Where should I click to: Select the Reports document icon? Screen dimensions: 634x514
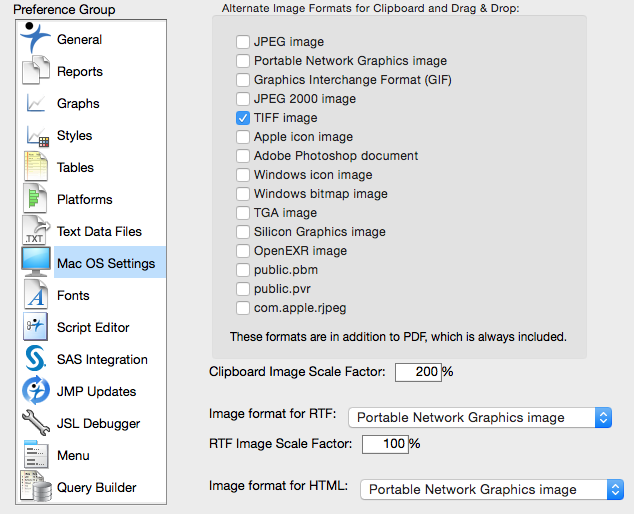point(36,71)
